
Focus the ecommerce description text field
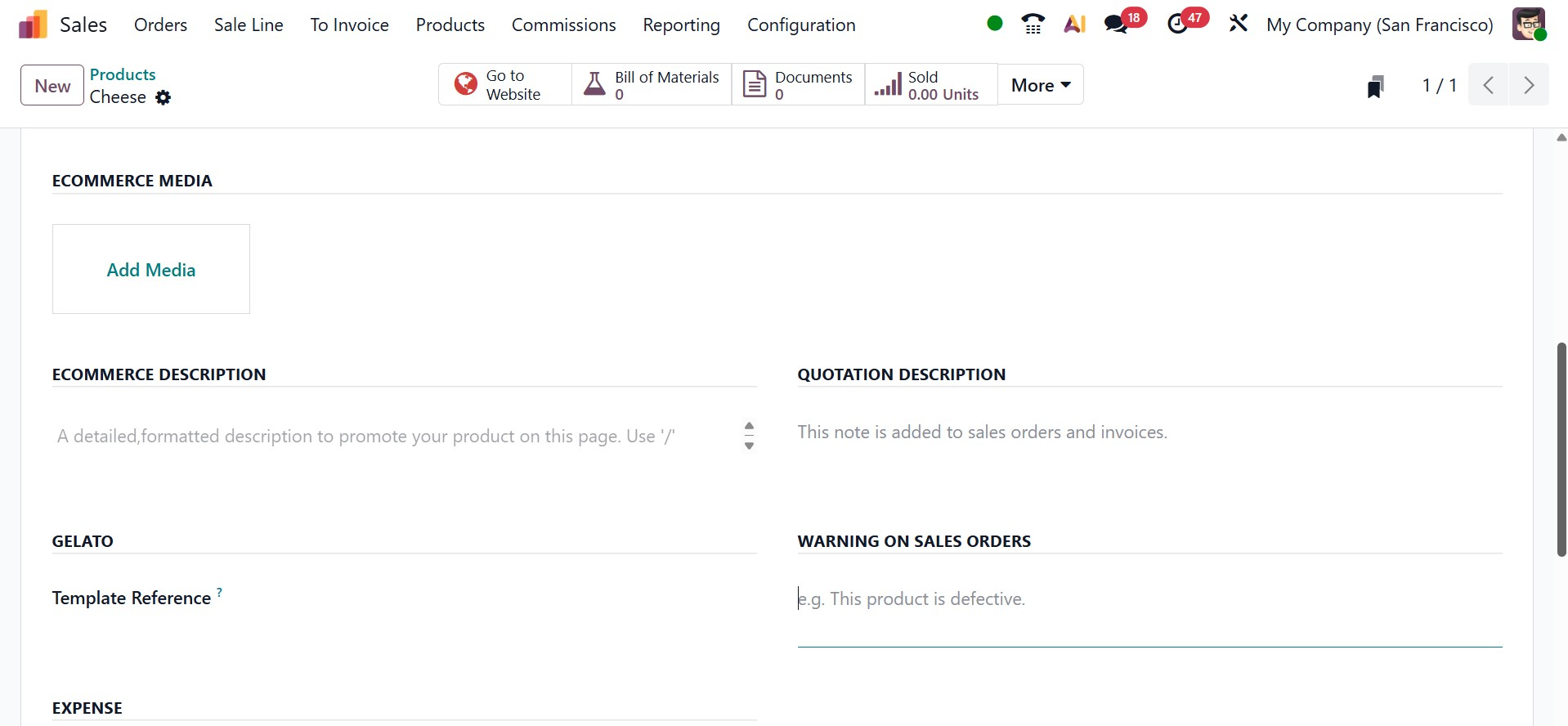coord(392,437)
